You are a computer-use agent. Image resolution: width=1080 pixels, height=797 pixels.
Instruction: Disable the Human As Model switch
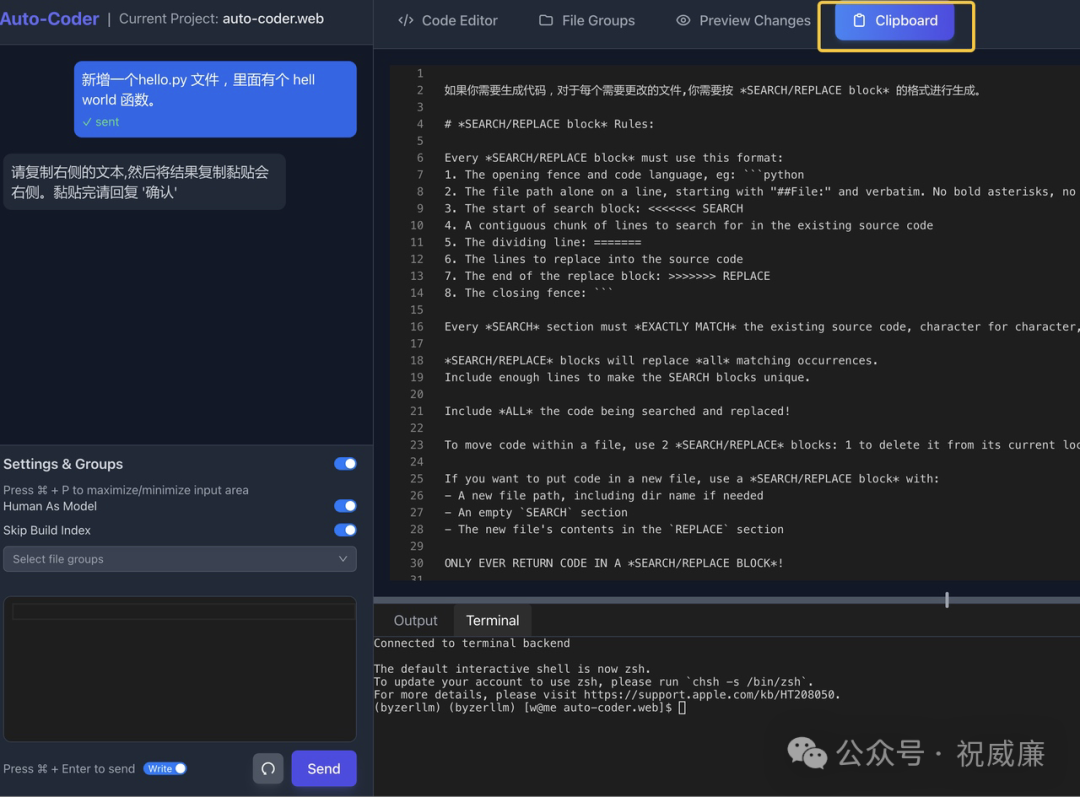coord(345,506)
